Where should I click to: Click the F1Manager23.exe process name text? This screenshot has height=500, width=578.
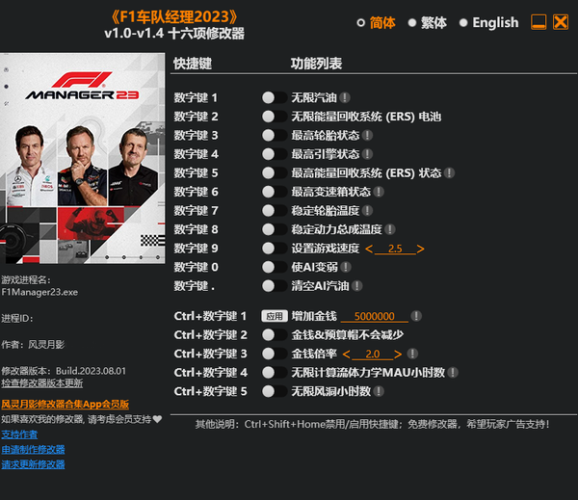click(x=40, y=292)
